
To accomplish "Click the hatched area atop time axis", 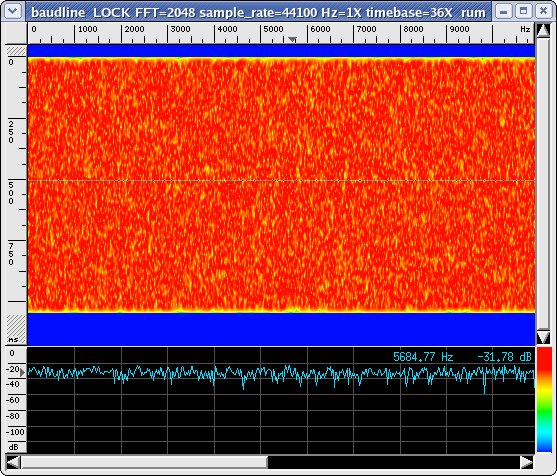I will pyautogui.click(x=16, y=51).
